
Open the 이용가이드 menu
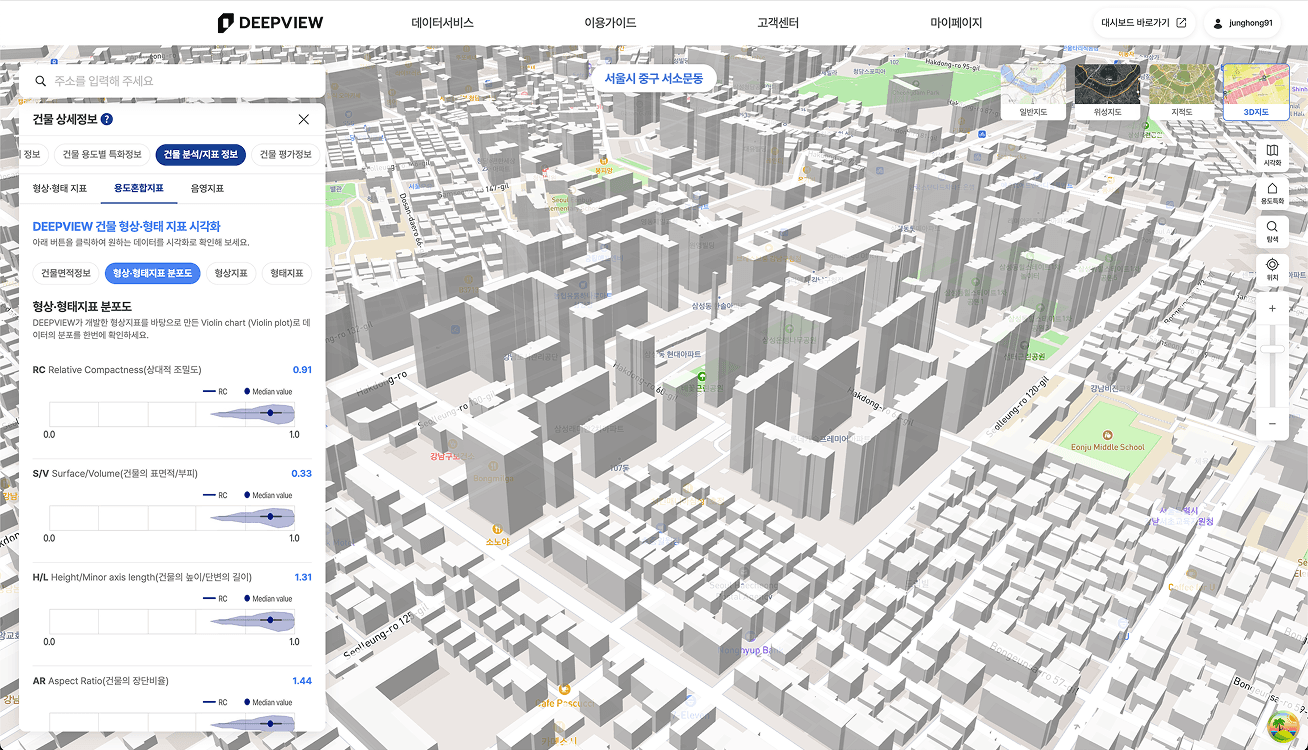[610, 22]
